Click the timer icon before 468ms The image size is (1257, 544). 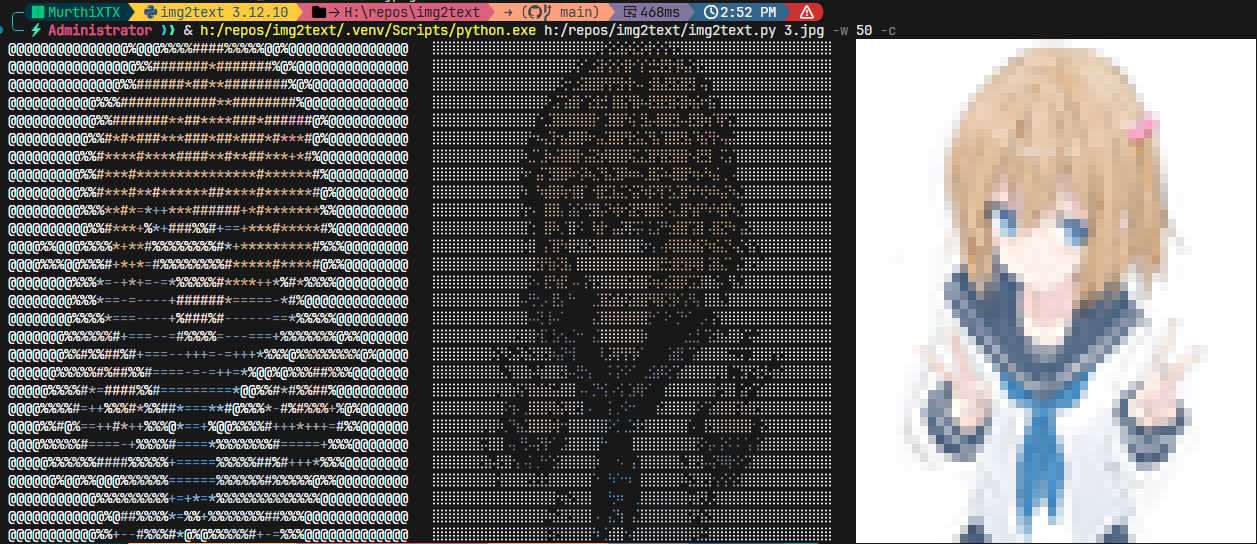click(x=631, y=12)
